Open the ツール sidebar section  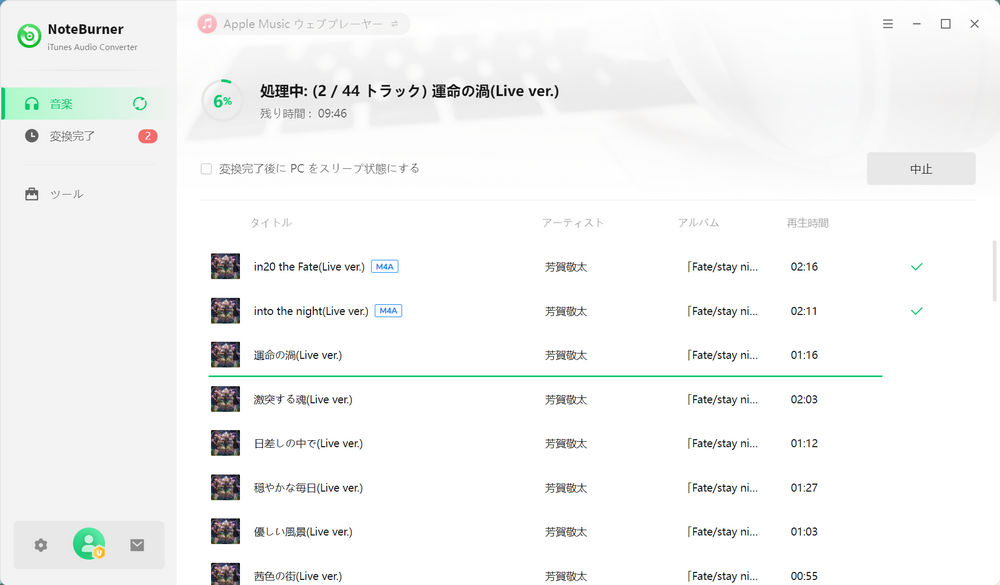[66, 194]
